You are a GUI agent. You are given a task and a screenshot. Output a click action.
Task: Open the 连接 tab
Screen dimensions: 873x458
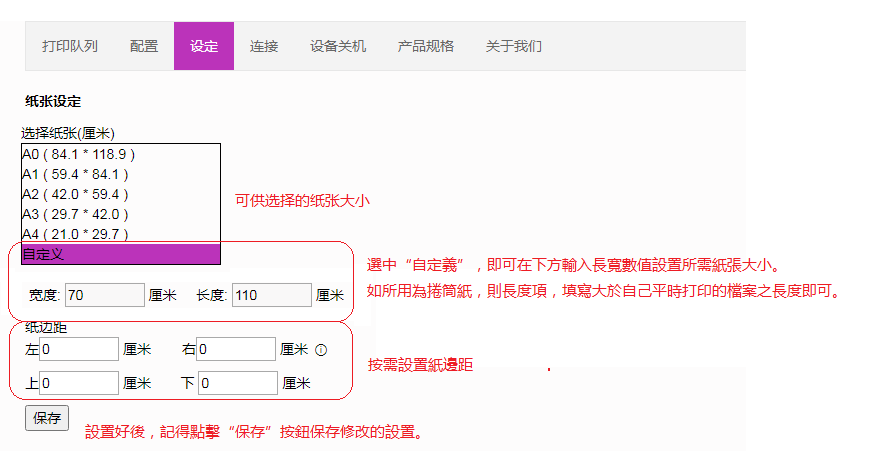(264, 46)
